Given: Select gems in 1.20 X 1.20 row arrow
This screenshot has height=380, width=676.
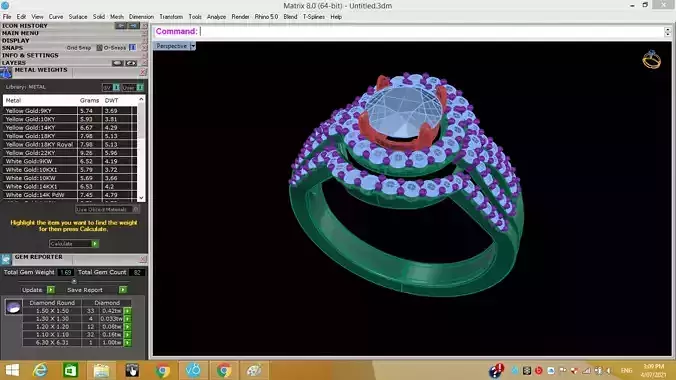Looking at the screenshot, I should (x=128, y=327).
